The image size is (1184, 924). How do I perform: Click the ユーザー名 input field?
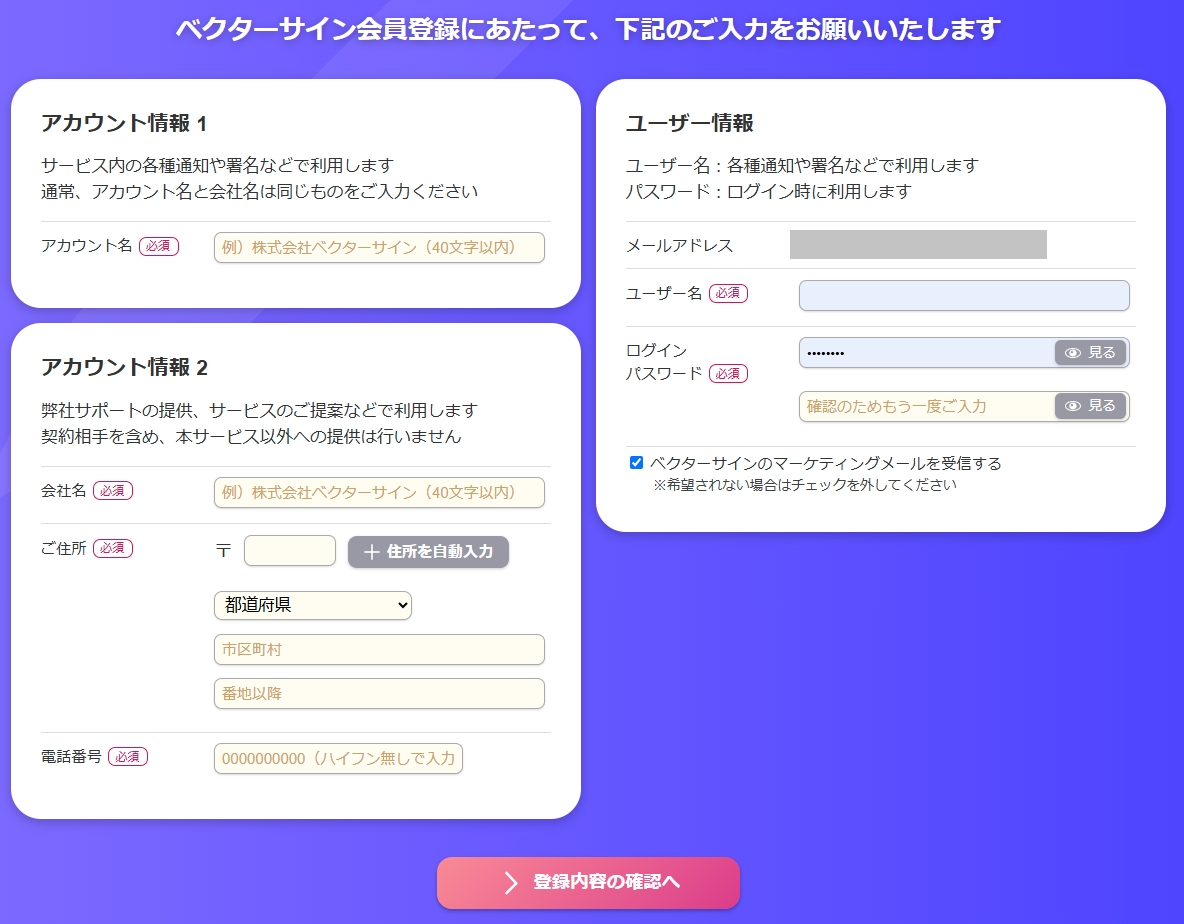click(964, 295)
